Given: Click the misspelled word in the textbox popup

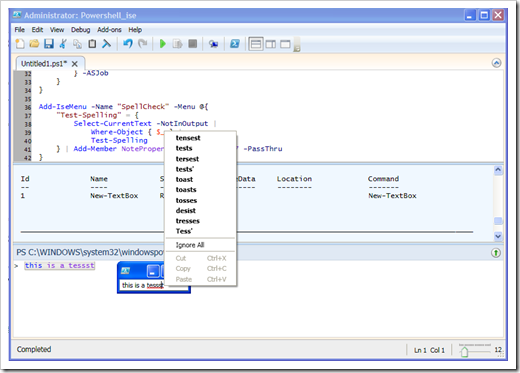Looking at the screenshot, I should pos(155,285).
